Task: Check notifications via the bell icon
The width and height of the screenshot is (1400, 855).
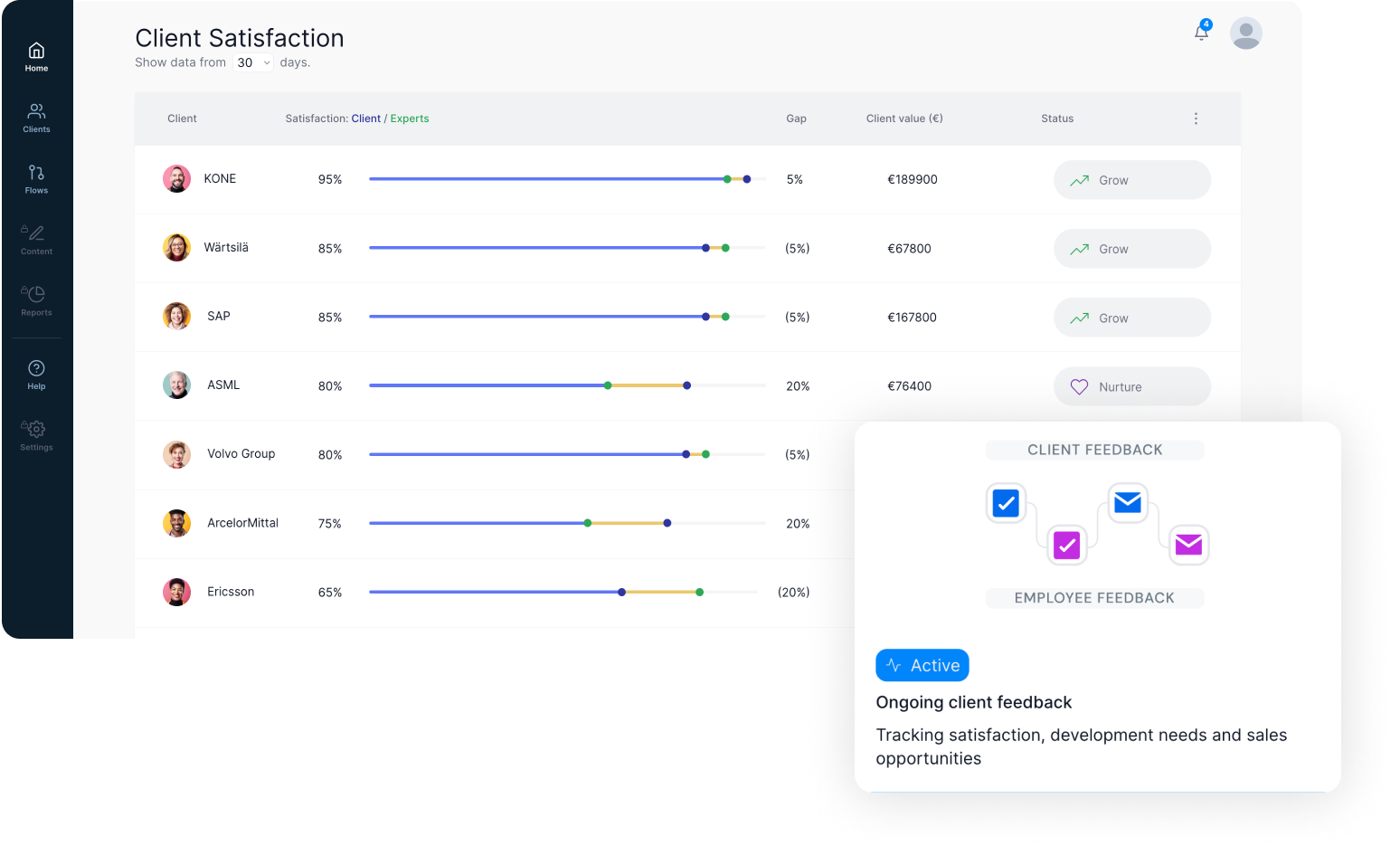Action: (1202, 32)
